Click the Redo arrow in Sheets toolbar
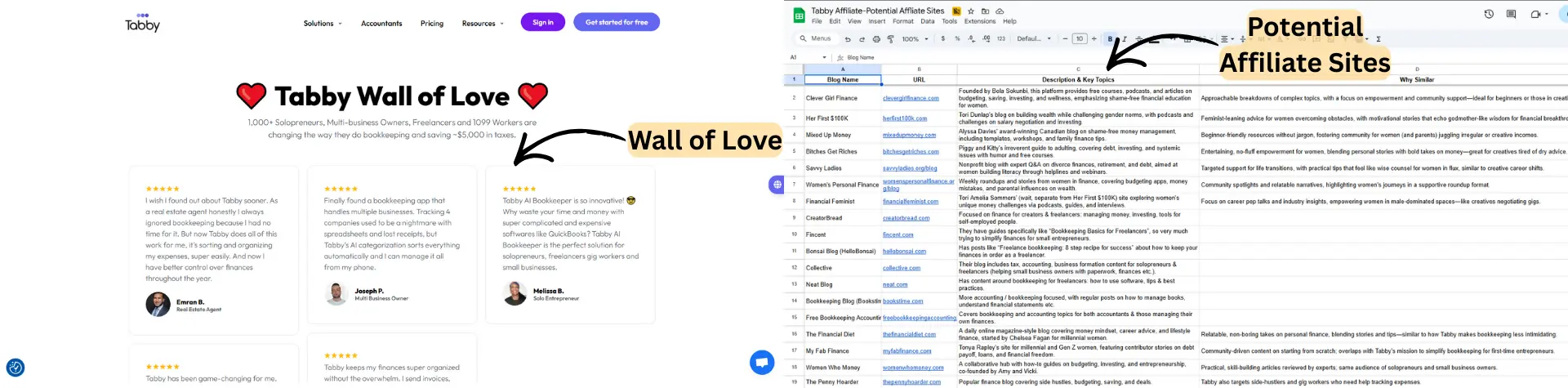Viewport: 1568px width, 388px height. point(862,39)
